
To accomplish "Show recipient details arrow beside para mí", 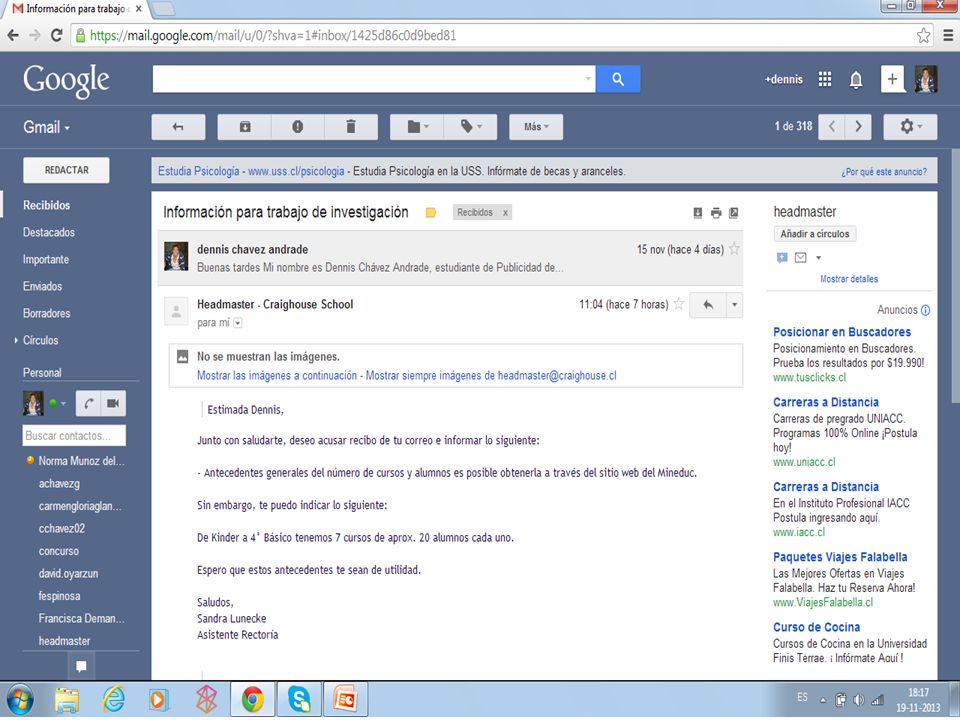I will (238, 323).
